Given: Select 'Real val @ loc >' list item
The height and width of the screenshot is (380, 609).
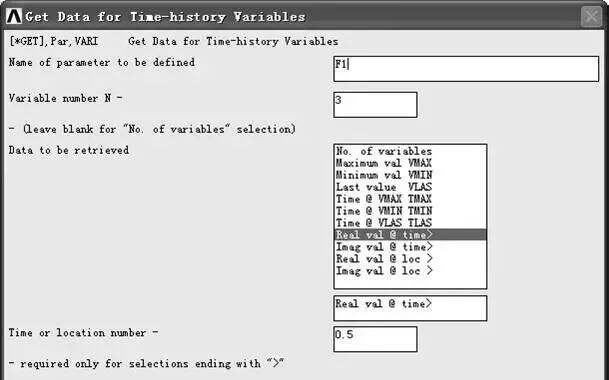Looking at the screenshot, I should click(x=410, y=259).
